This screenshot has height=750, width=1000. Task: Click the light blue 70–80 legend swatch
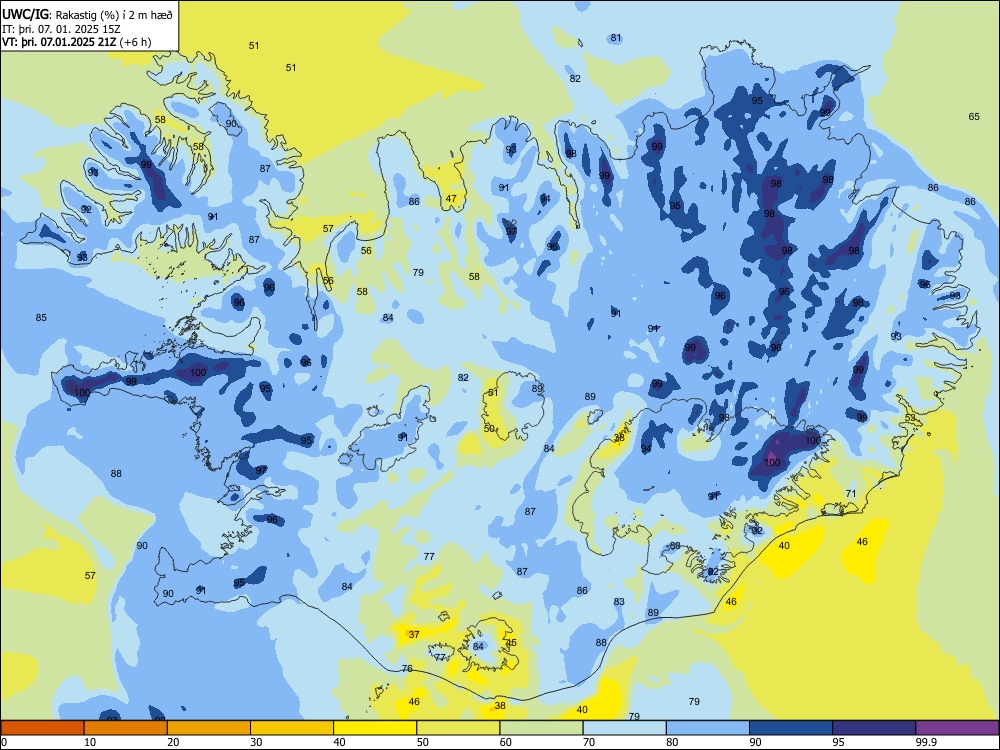tap(624, 728)
